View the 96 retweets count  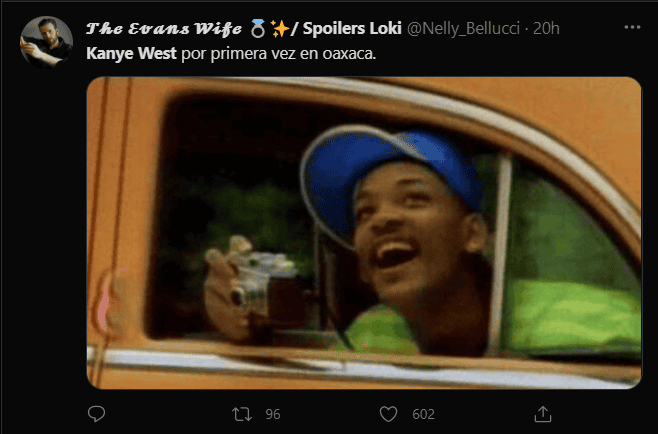pos(273,414)
